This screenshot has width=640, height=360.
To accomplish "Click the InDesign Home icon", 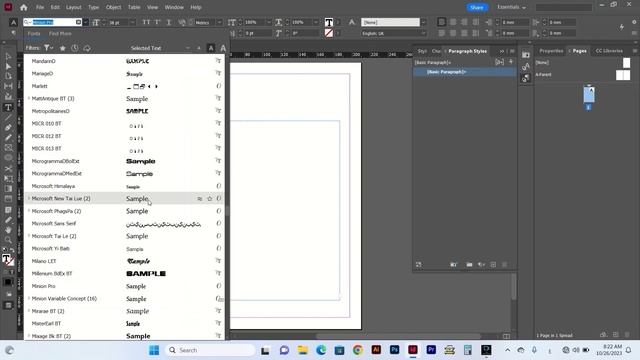I will tap(24, 7).
